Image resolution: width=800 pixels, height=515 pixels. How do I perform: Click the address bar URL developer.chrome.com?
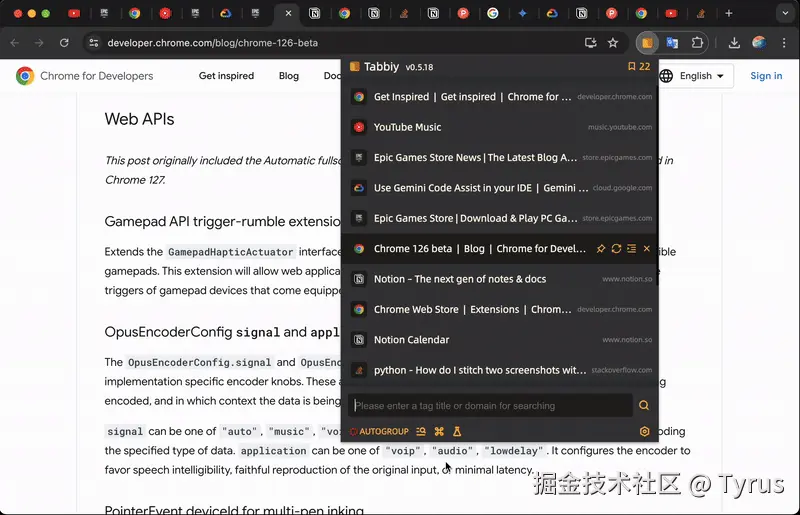(212, 43)
